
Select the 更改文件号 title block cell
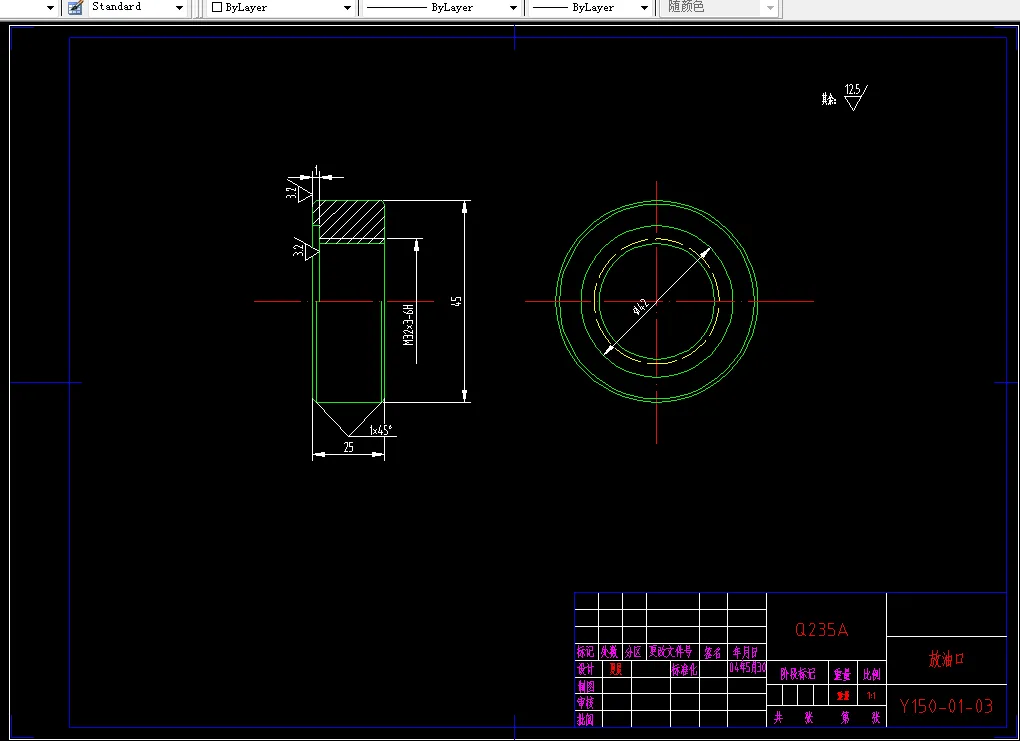tap(671, 651)
